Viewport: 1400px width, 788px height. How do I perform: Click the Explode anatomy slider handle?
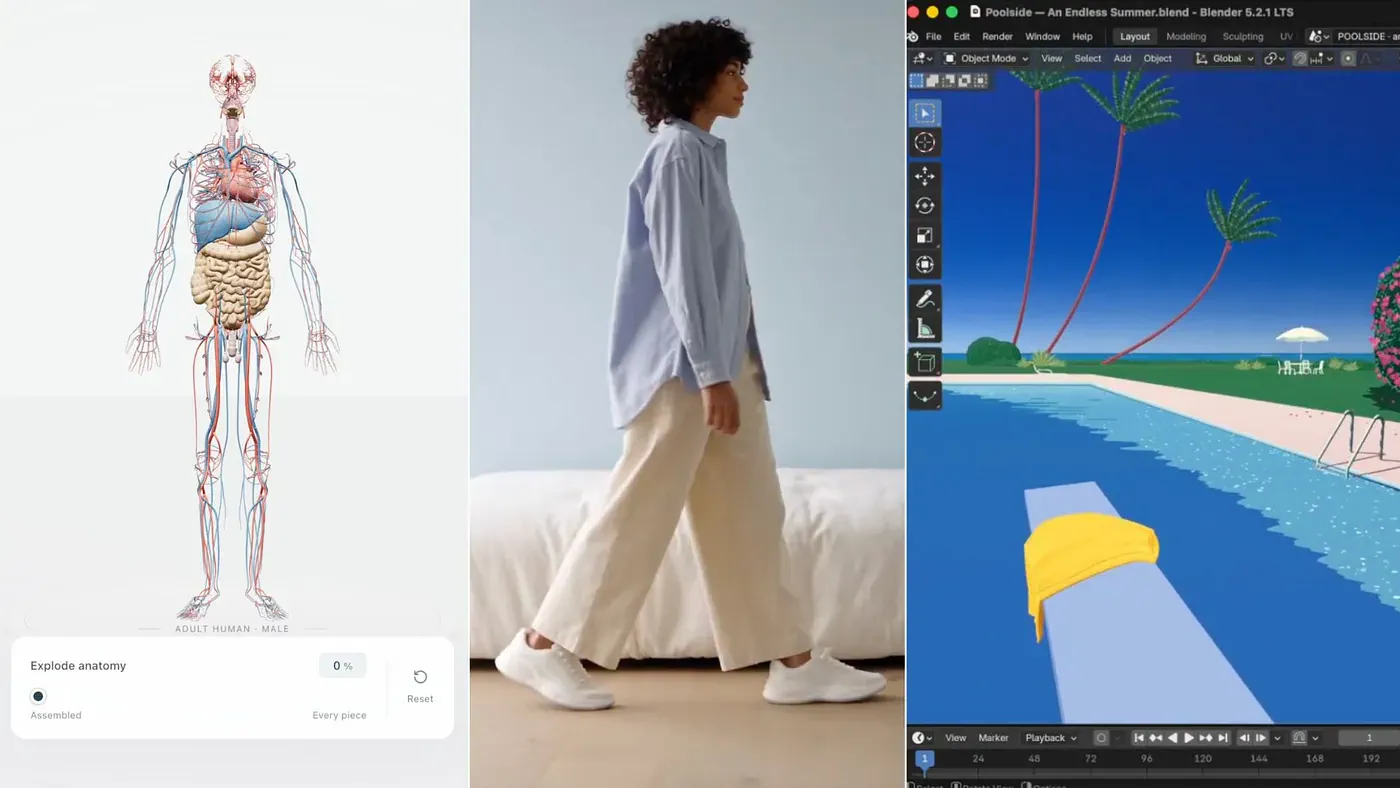click(x=38, y=696)
